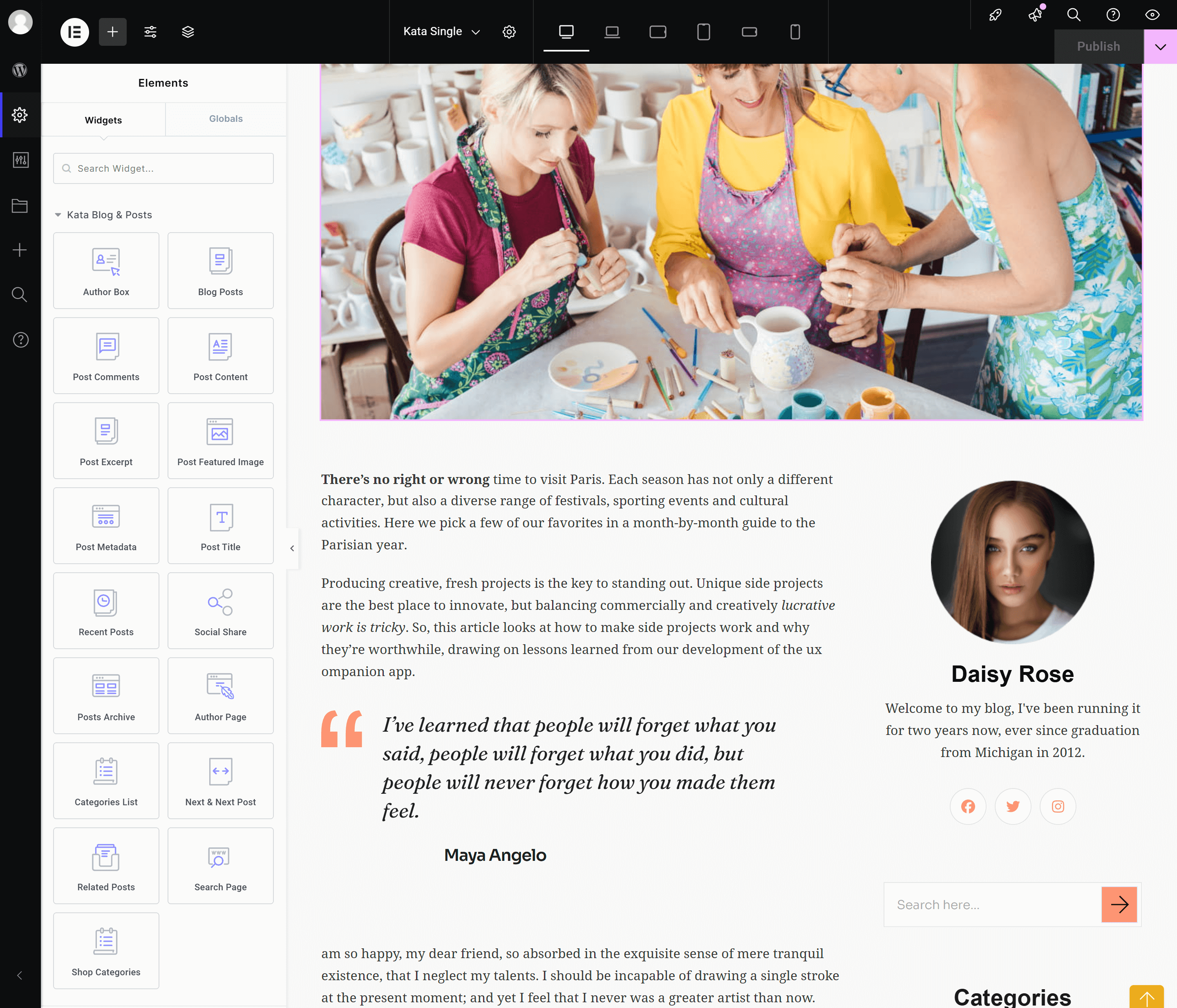
Task: Switch to mobile portrait device view
Action: (x=795, y=32)
